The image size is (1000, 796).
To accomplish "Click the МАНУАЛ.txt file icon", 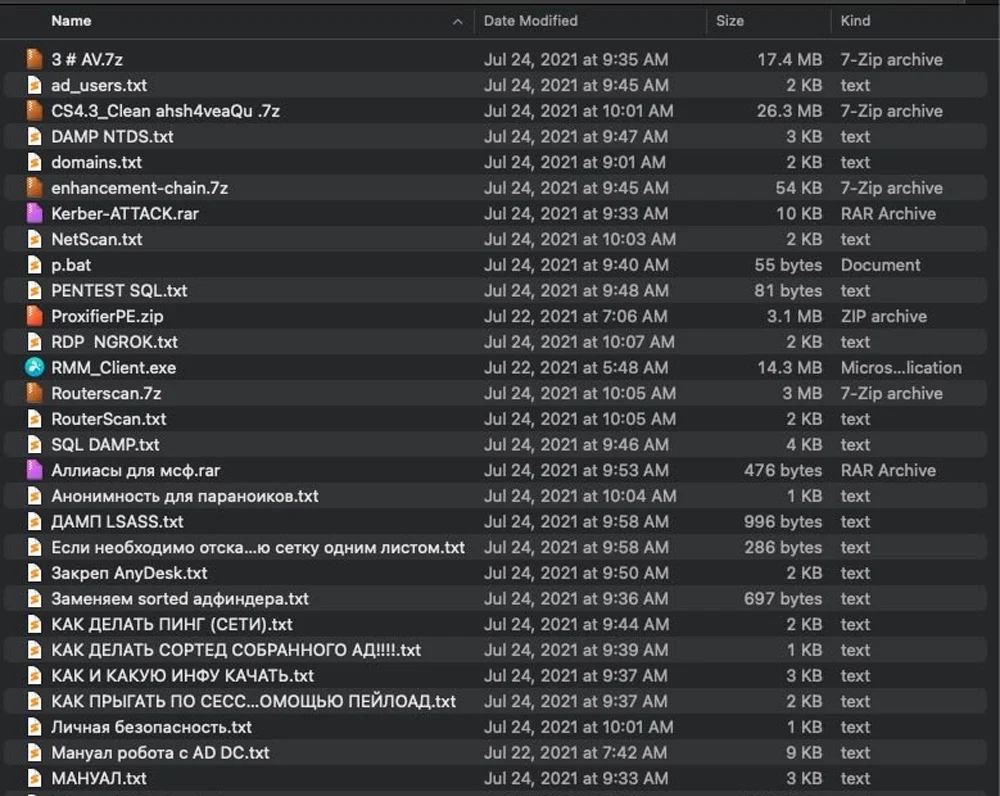I will [35, 778].
